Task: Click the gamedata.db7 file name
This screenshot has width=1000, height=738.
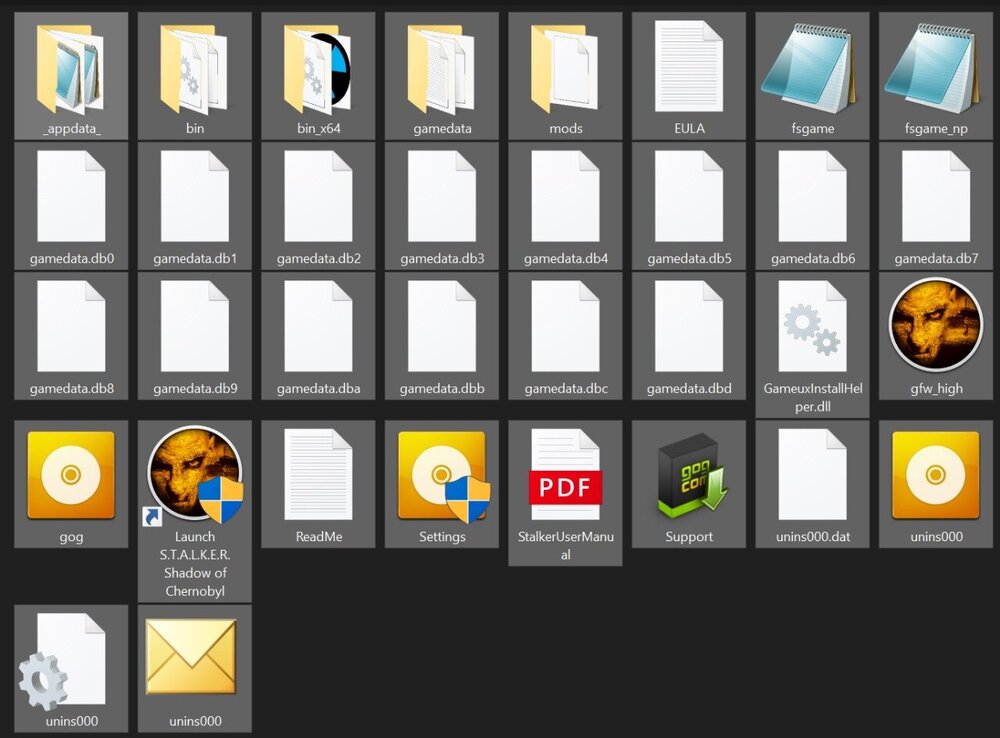Action: click(x=936, y=259)
